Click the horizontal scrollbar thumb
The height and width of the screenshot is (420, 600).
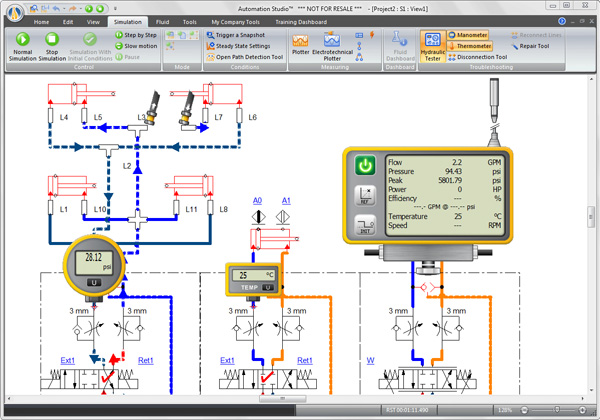click(282, 399)
